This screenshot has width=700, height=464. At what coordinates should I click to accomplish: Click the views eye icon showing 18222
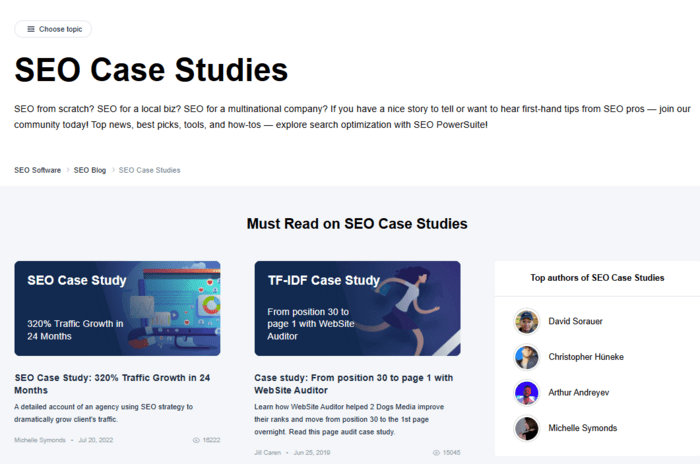(x=196, y=440)
